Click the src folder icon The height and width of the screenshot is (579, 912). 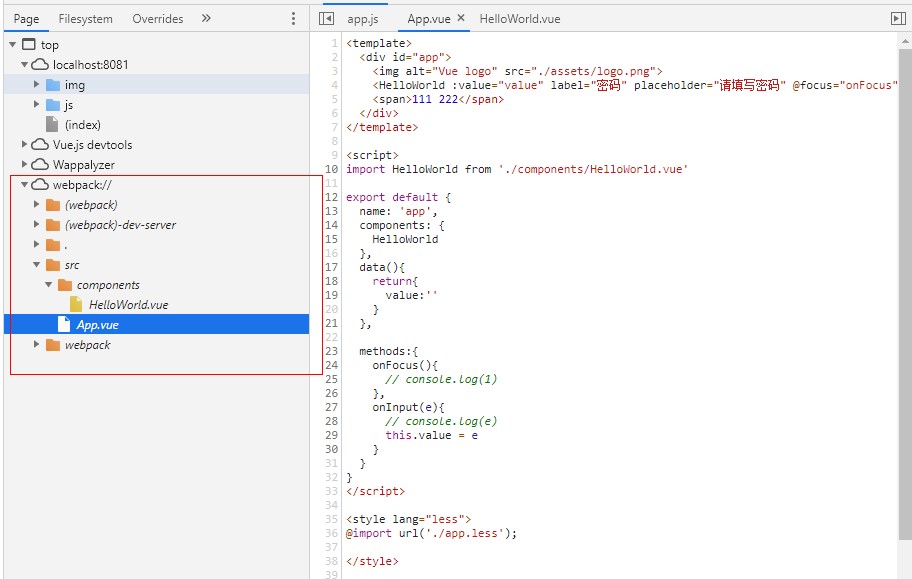53,265
